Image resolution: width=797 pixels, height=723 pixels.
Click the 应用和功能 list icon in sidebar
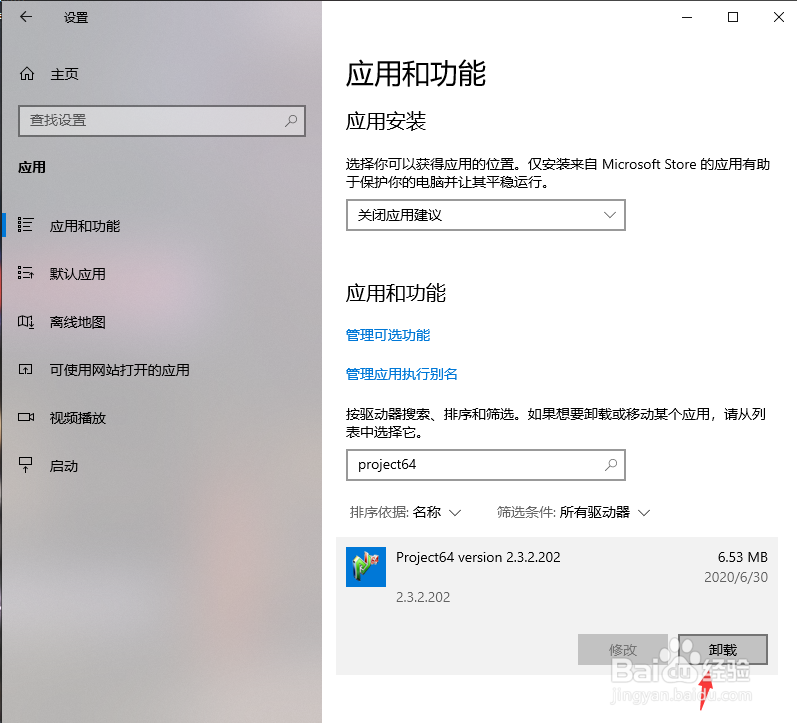click(x=25, y=225)
